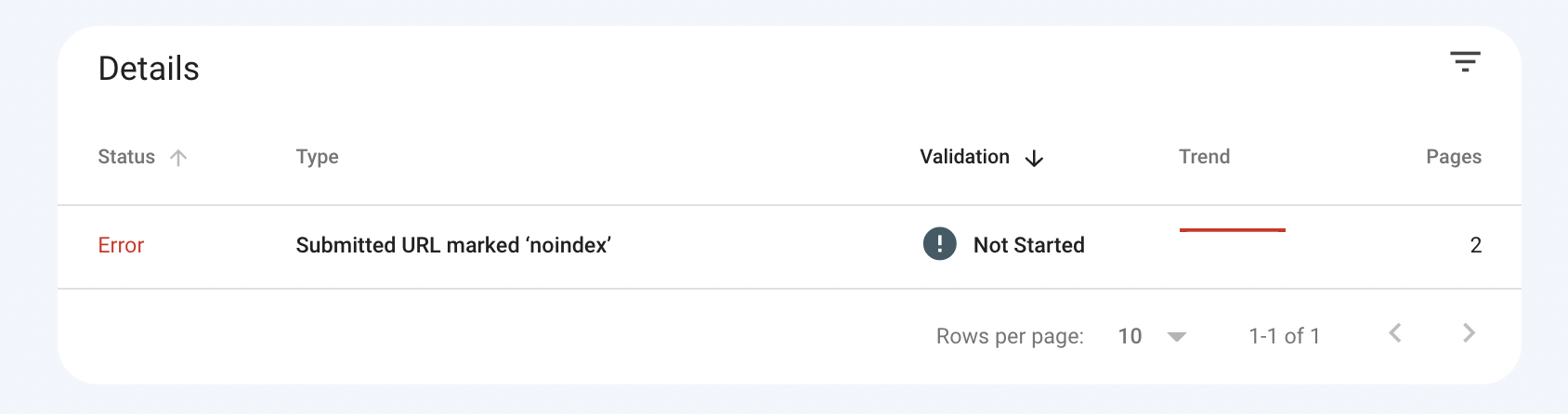Click the exclamation icon beside Not Started
1568x414 pixels.
coord(939,245)
